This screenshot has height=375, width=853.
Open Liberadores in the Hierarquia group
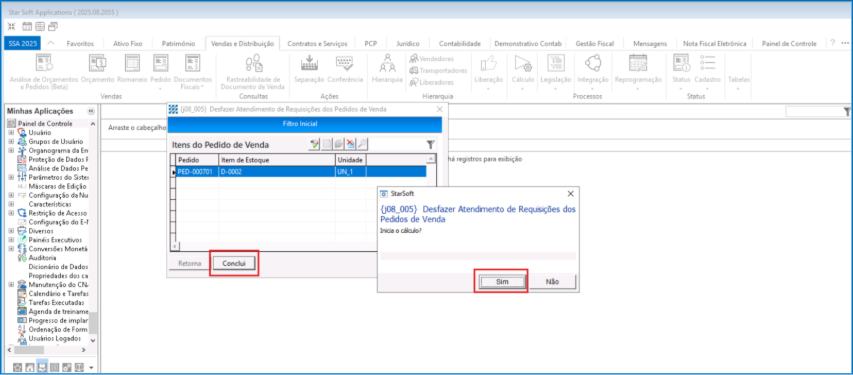pos(432,83)
